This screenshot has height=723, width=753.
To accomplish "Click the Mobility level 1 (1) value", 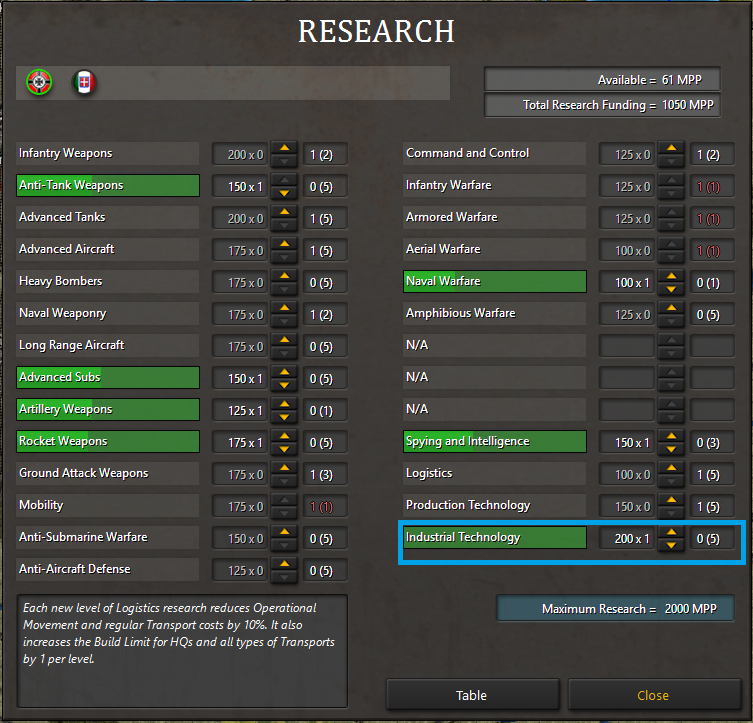I will click(x=325, y=506).
